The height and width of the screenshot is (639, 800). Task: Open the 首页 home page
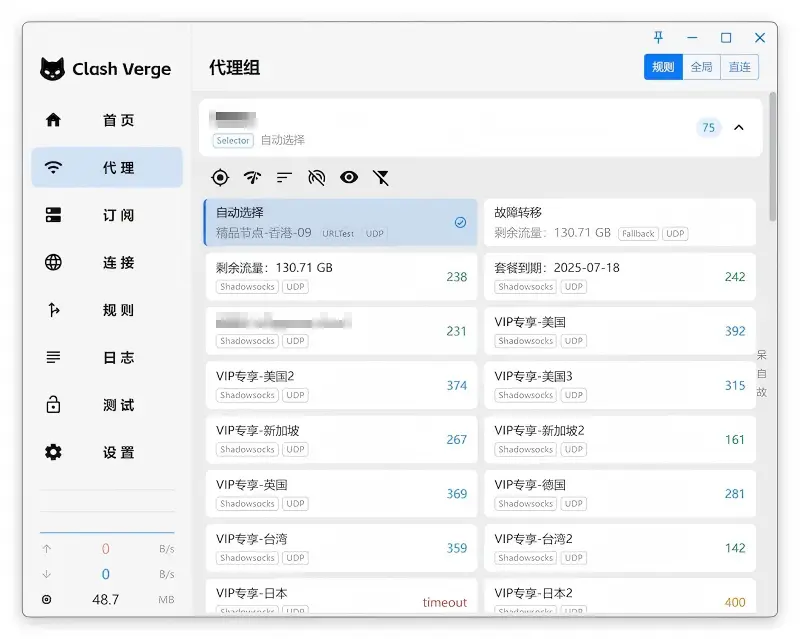point(107,120)
